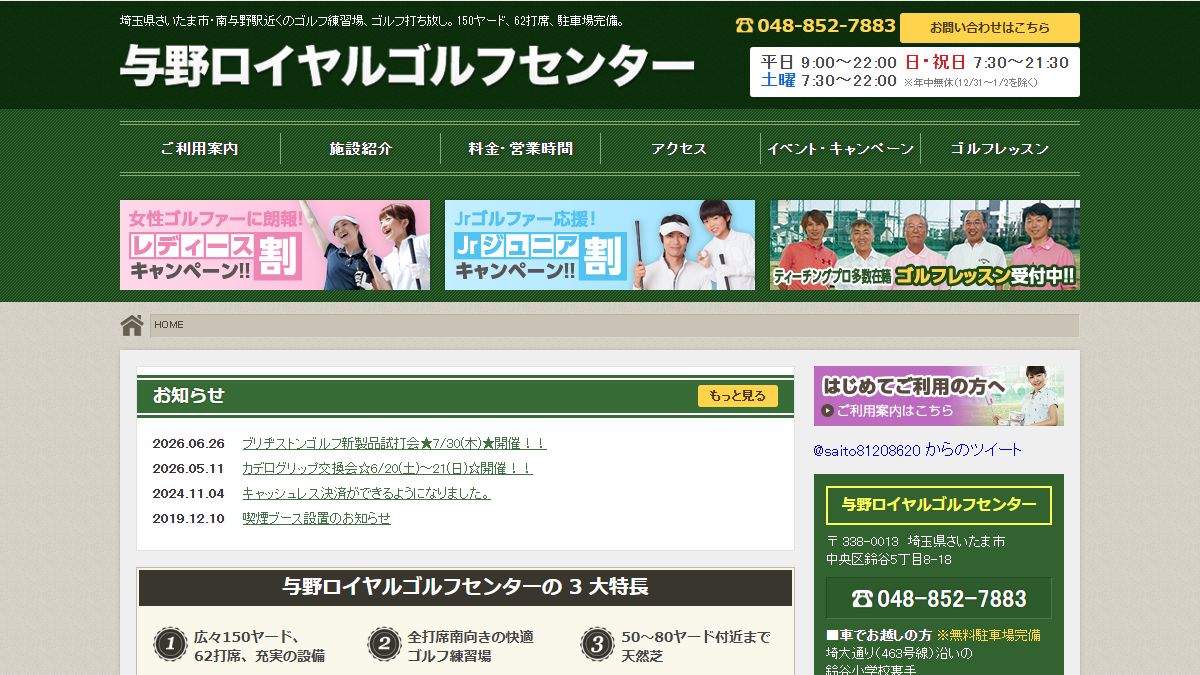Open the キャッシュレス決済 news link
The image size is (1200, 675).
[366, 493]
